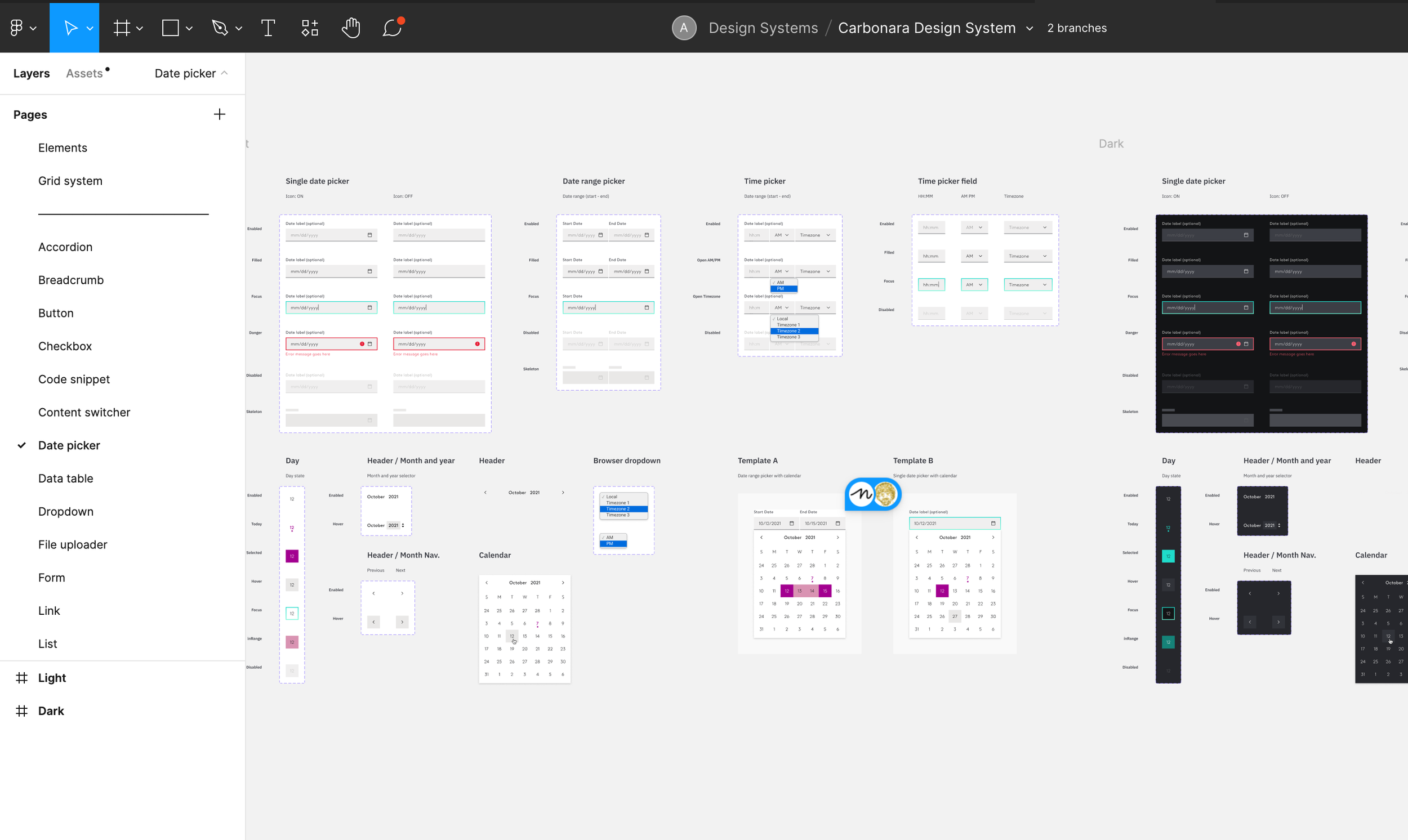
Task: Switch to the Assets tab
Action: click(84, 73)
